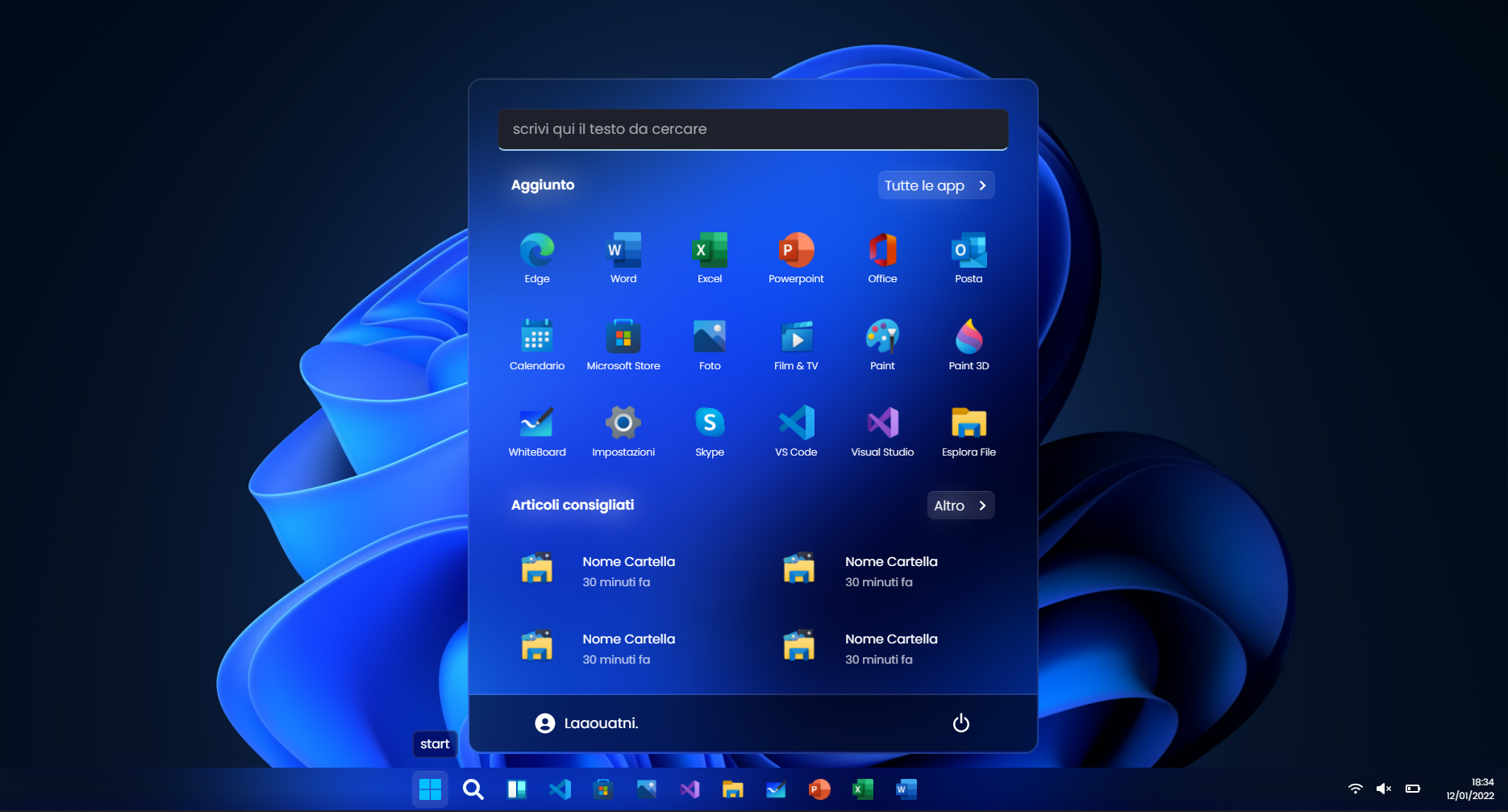1508x812 pixels.
Task: Click the Start button on the taskbar
Action: pyautogui.click(x=430, y=789)
